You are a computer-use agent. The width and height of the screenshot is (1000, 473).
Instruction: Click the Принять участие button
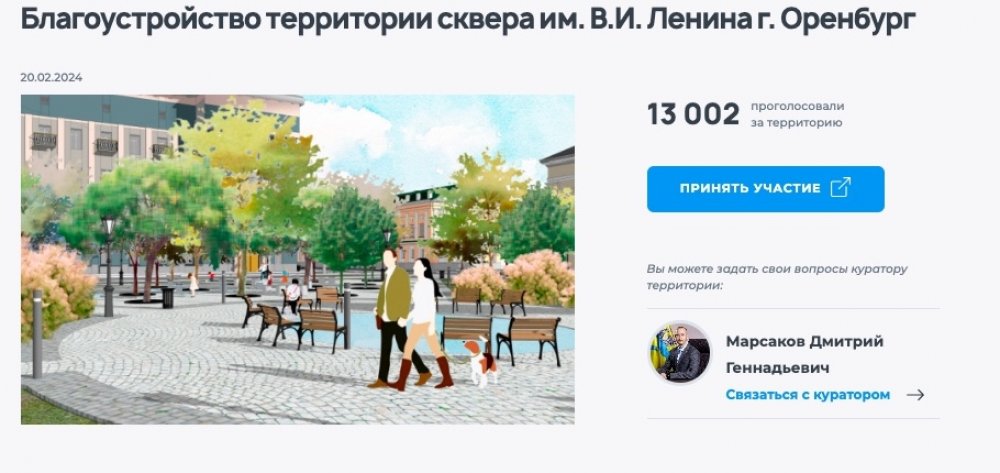pyautogui.click(x=765, y=189)
